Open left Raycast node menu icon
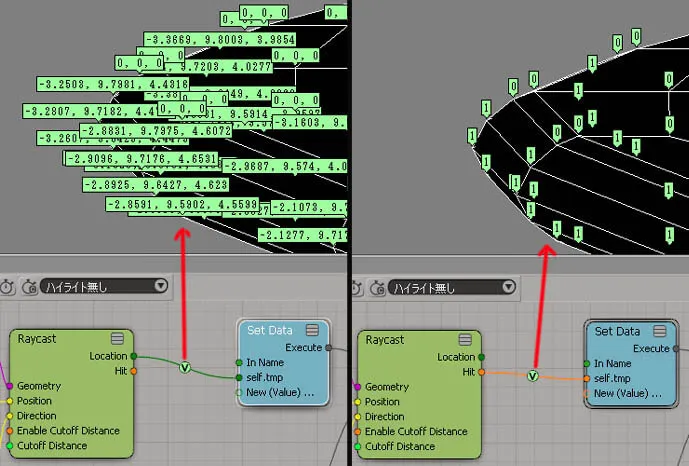This screenshot has height=466, width=689. coord(117,339)
